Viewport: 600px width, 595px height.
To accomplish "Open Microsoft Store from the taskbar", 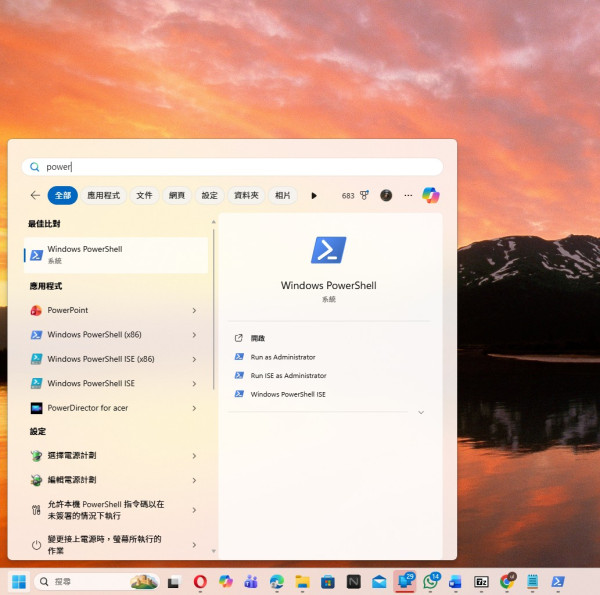I will point(328,582).
